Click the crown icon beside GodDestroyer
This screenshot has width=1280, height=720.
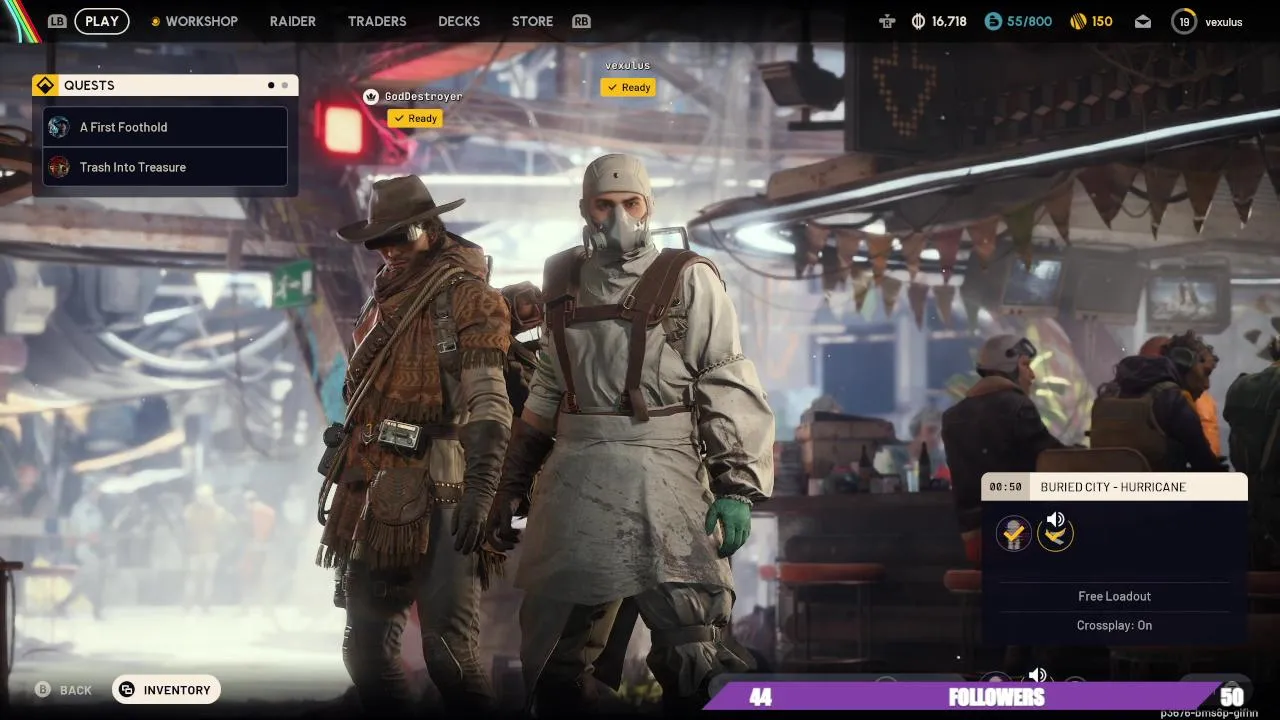click(x=372, y=96)
